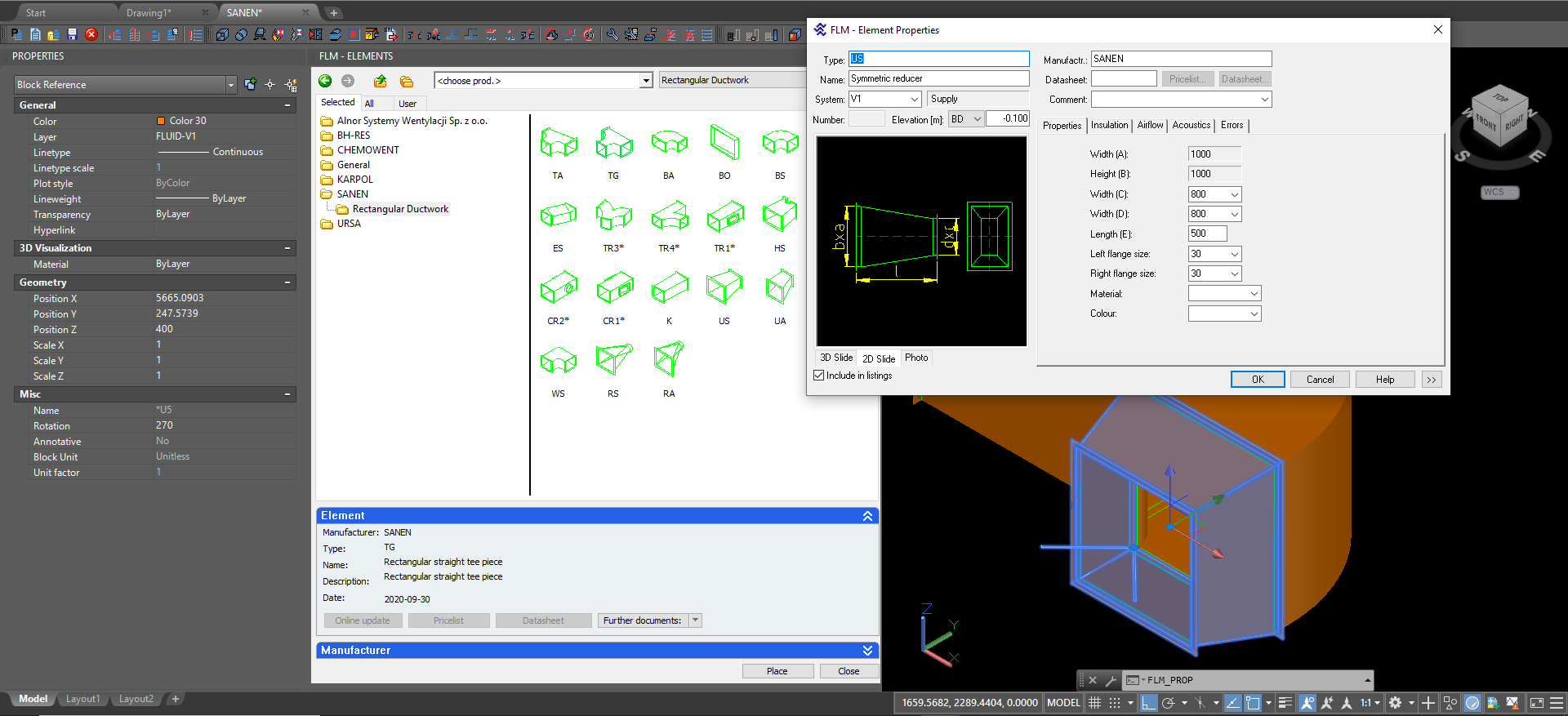1568x716 pixels.
Task: Open the System V1 dropdown
Action: (914, 99)
